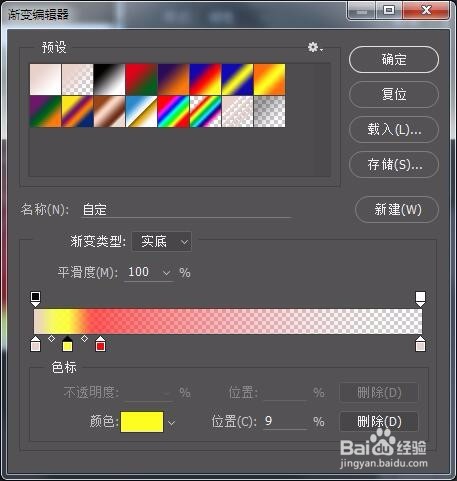The height and width of the screenshot is (481, 457).
Task: Select the blue-yellow-blue gradient preset
Action: 237,80
